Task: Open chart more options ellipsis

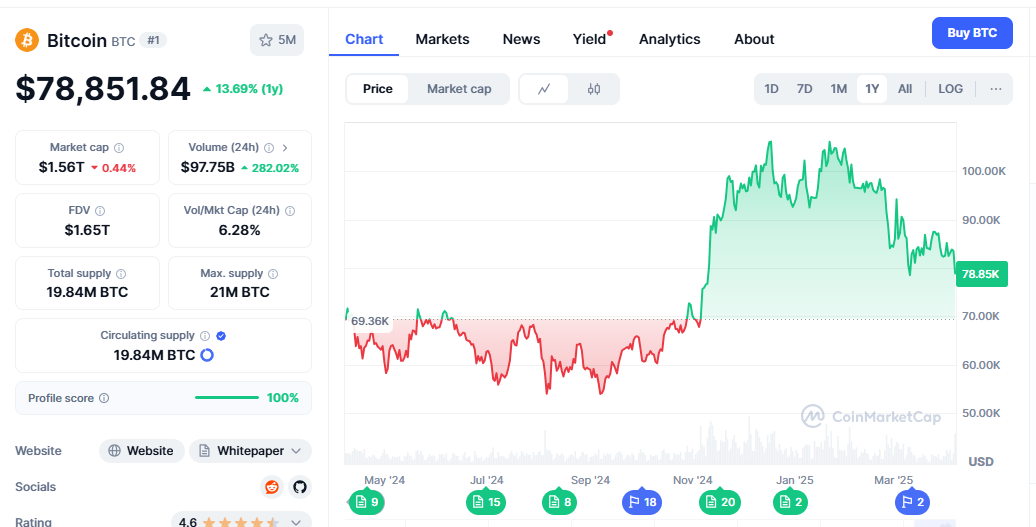Action: click(995, 89)
